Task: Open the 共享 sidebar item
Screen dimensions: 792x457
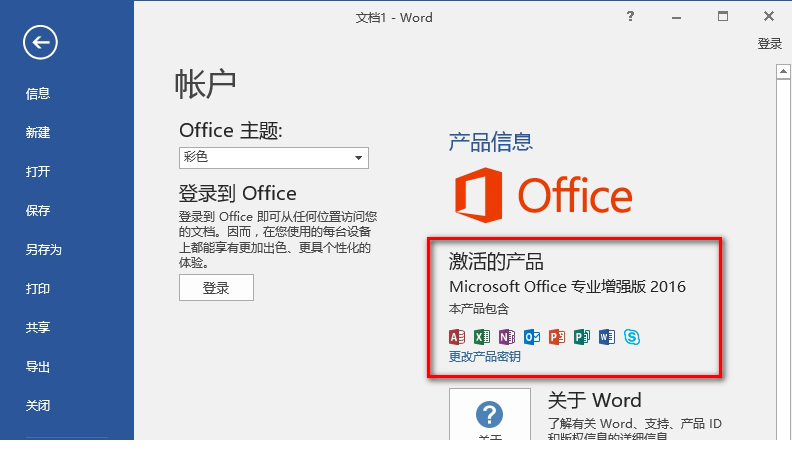Action: pyautogui.click(x=38, y=327)
